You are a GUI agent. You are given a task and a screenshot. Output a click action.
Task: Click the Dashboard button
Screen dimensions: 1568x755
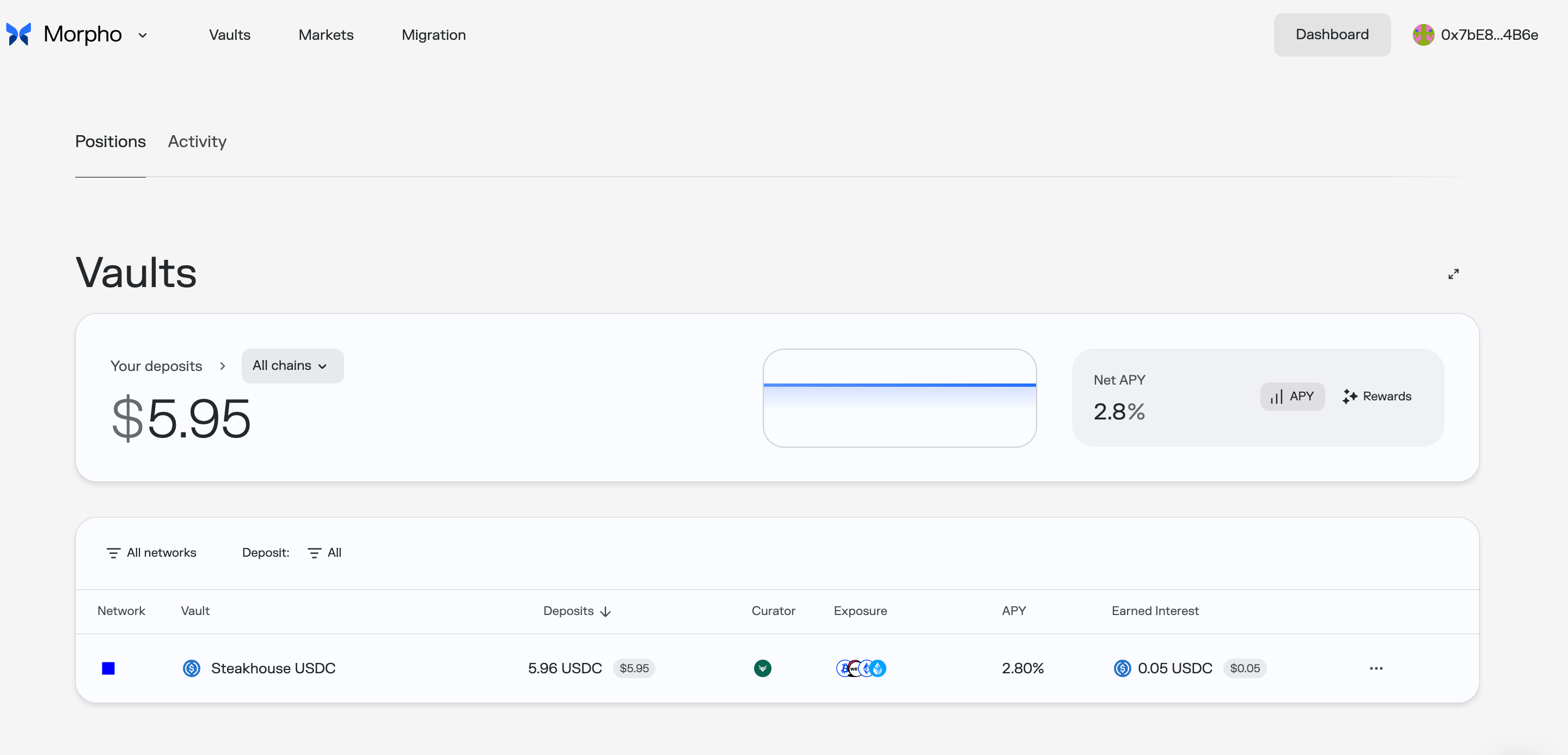coord(1331,35)
